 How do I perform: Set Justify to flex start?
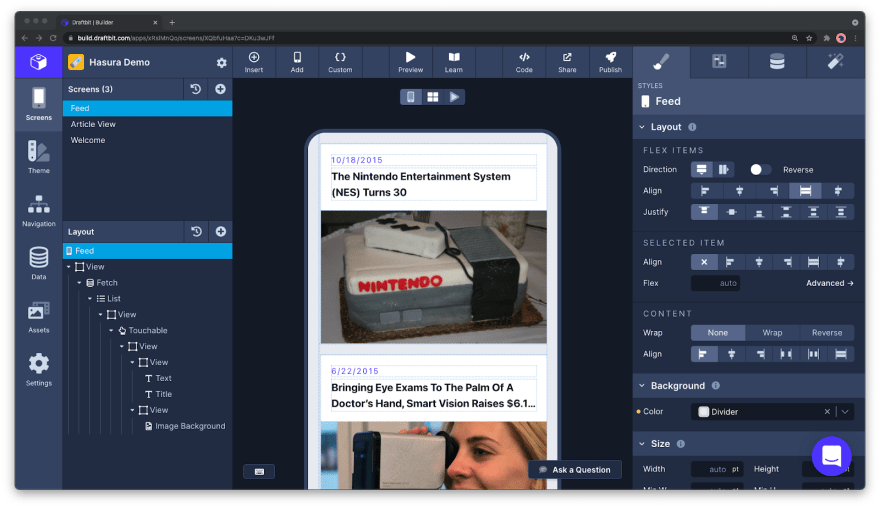tap(704, 212)
